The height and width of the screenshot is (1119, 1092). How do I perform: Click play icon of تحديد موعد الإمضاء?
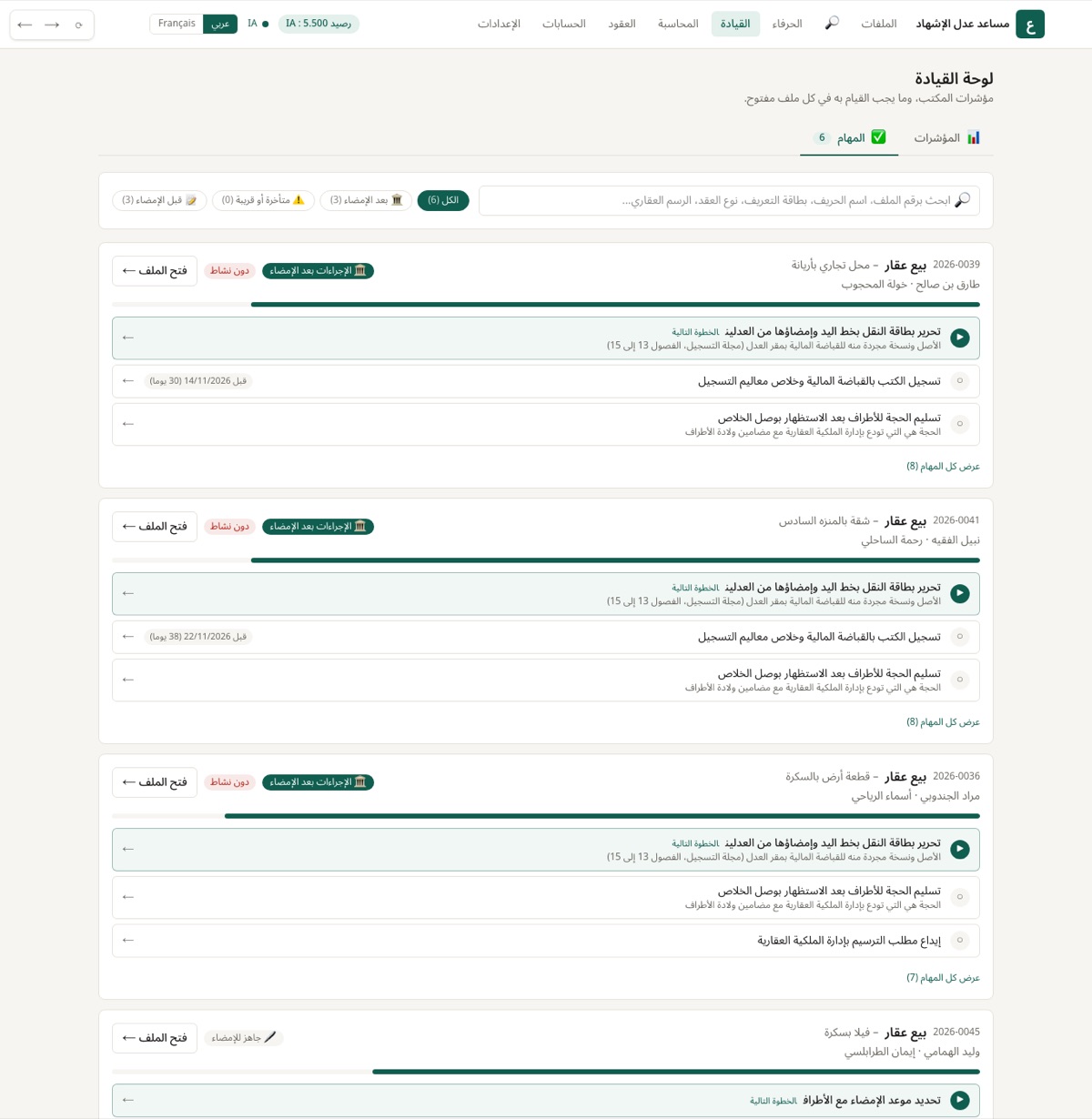[959, 1101]
